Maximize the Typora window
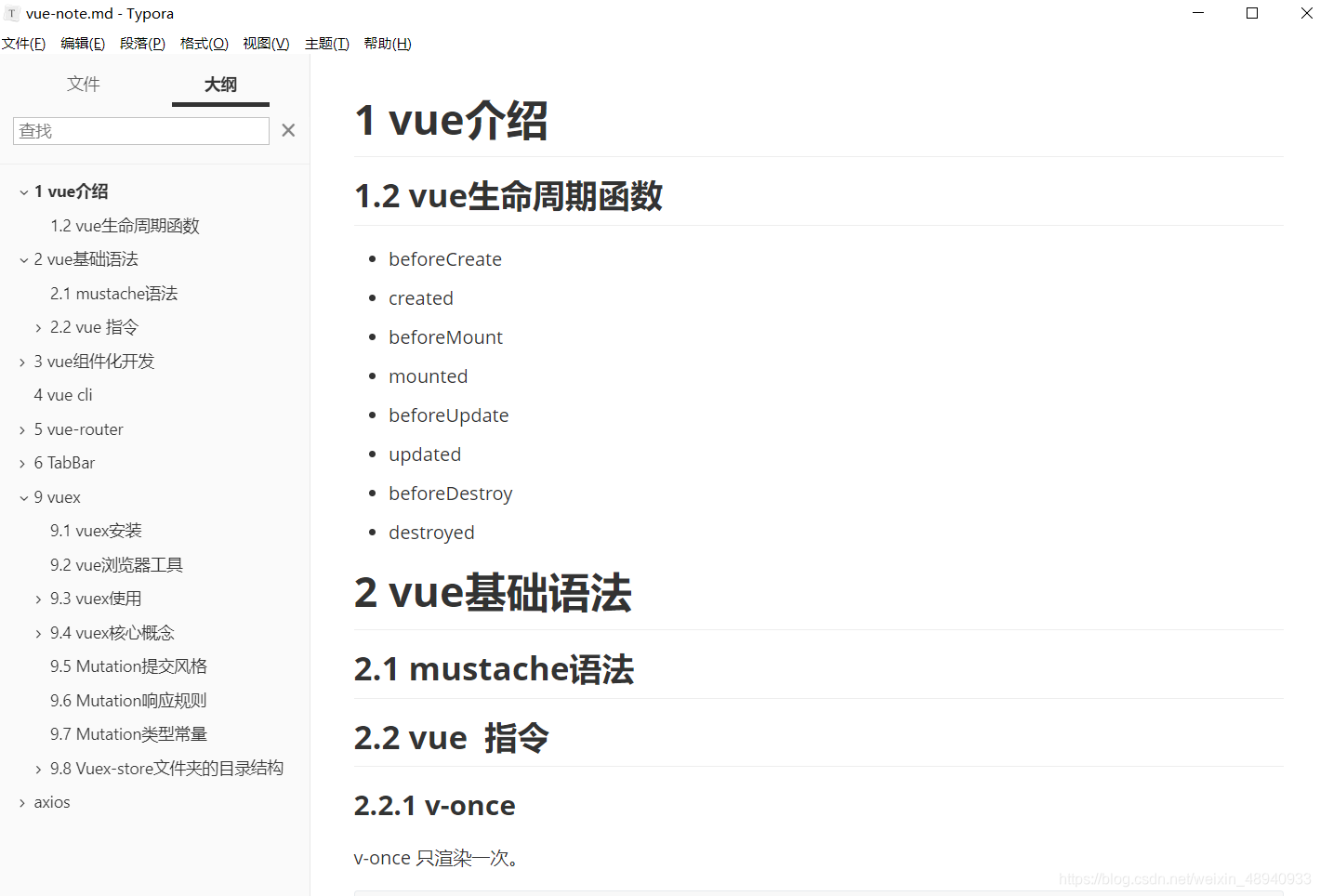 click(x=1252, y=13)
